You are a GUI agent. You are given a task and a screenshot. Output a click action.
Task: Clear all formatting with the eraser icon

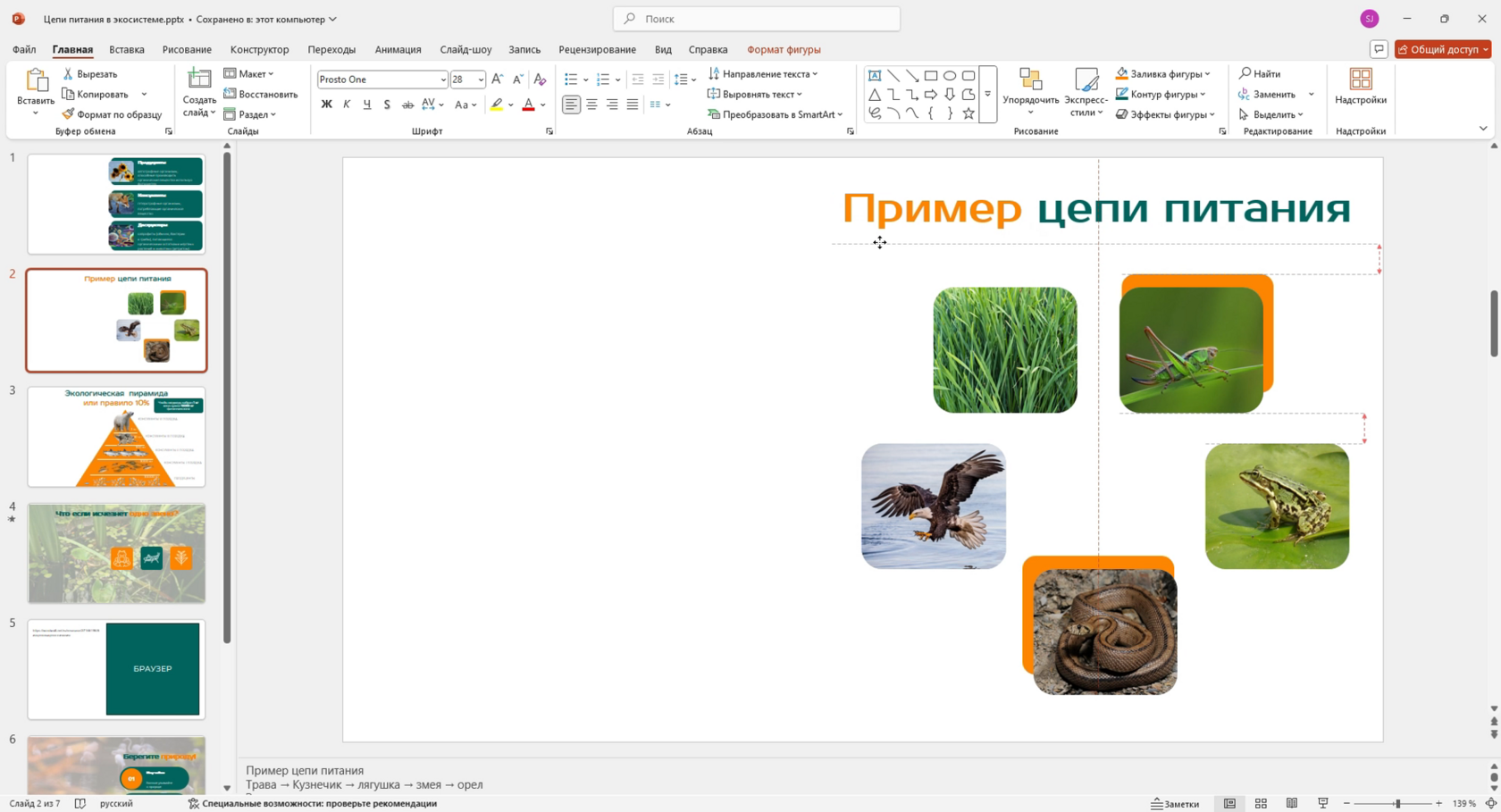(x=540, y=80)
